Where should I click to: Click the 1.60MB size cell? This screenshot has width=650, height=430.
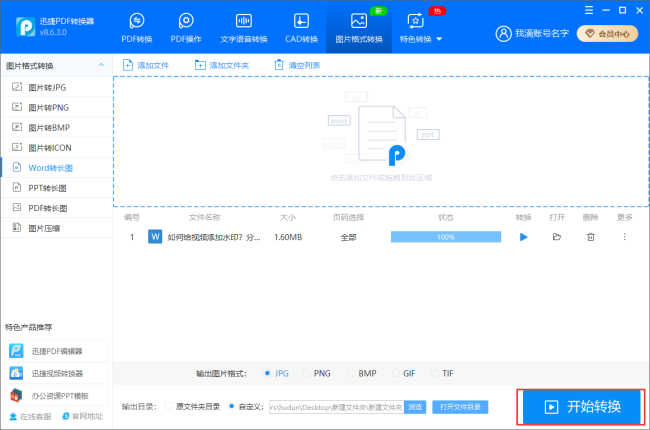[288, 237]
